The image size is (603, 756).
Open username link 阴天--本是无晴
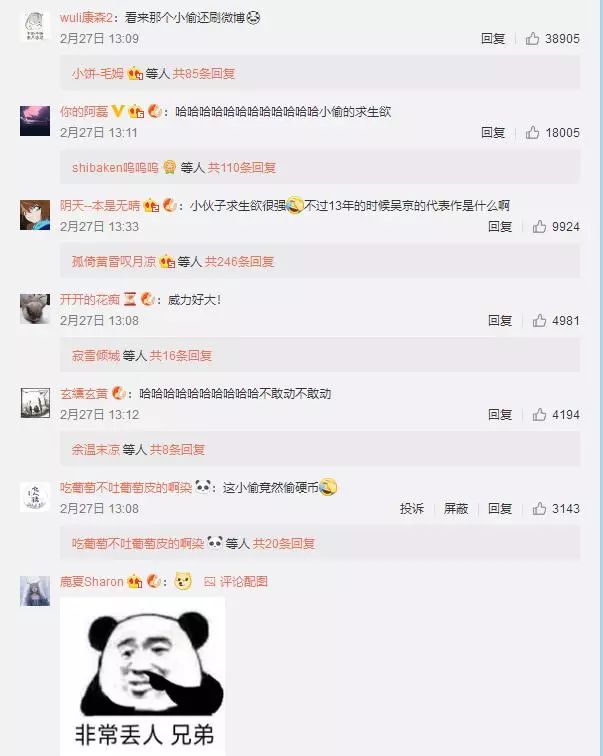tap(100, 206)
